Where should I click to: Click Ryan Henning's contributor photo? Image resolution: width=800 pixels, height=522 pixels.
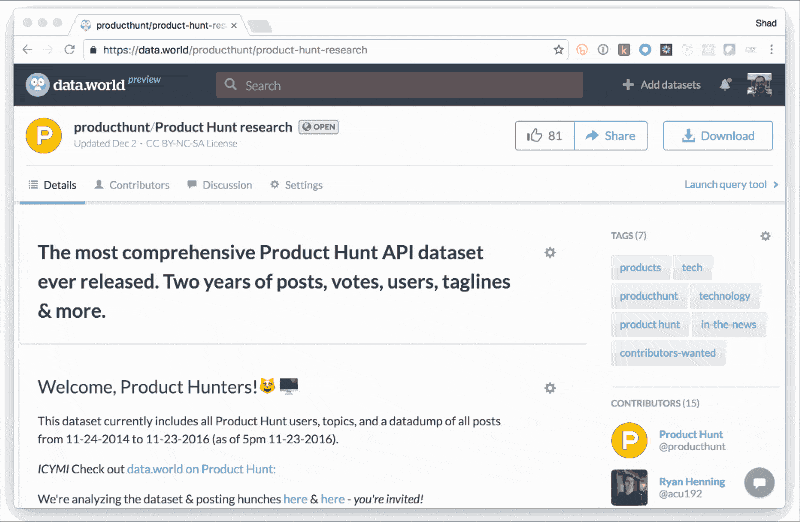pyautogui.click(x=629, y=487)
